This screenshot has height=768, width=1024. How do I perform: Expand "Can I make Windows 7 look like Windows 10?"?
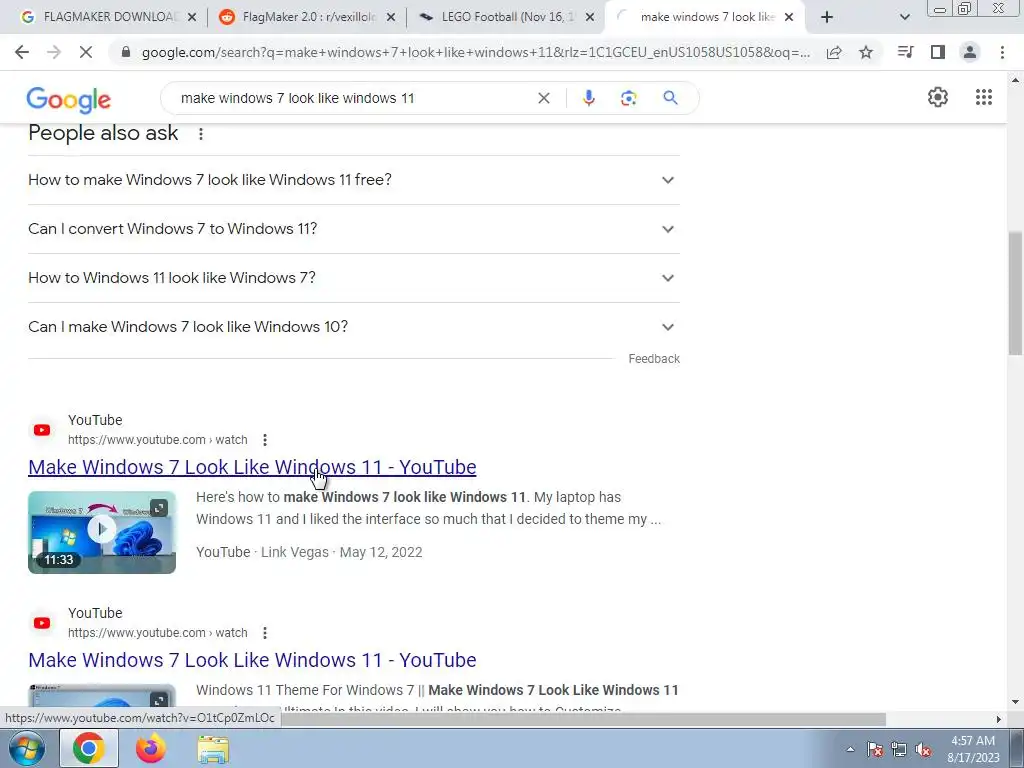[x=354, y=327]
